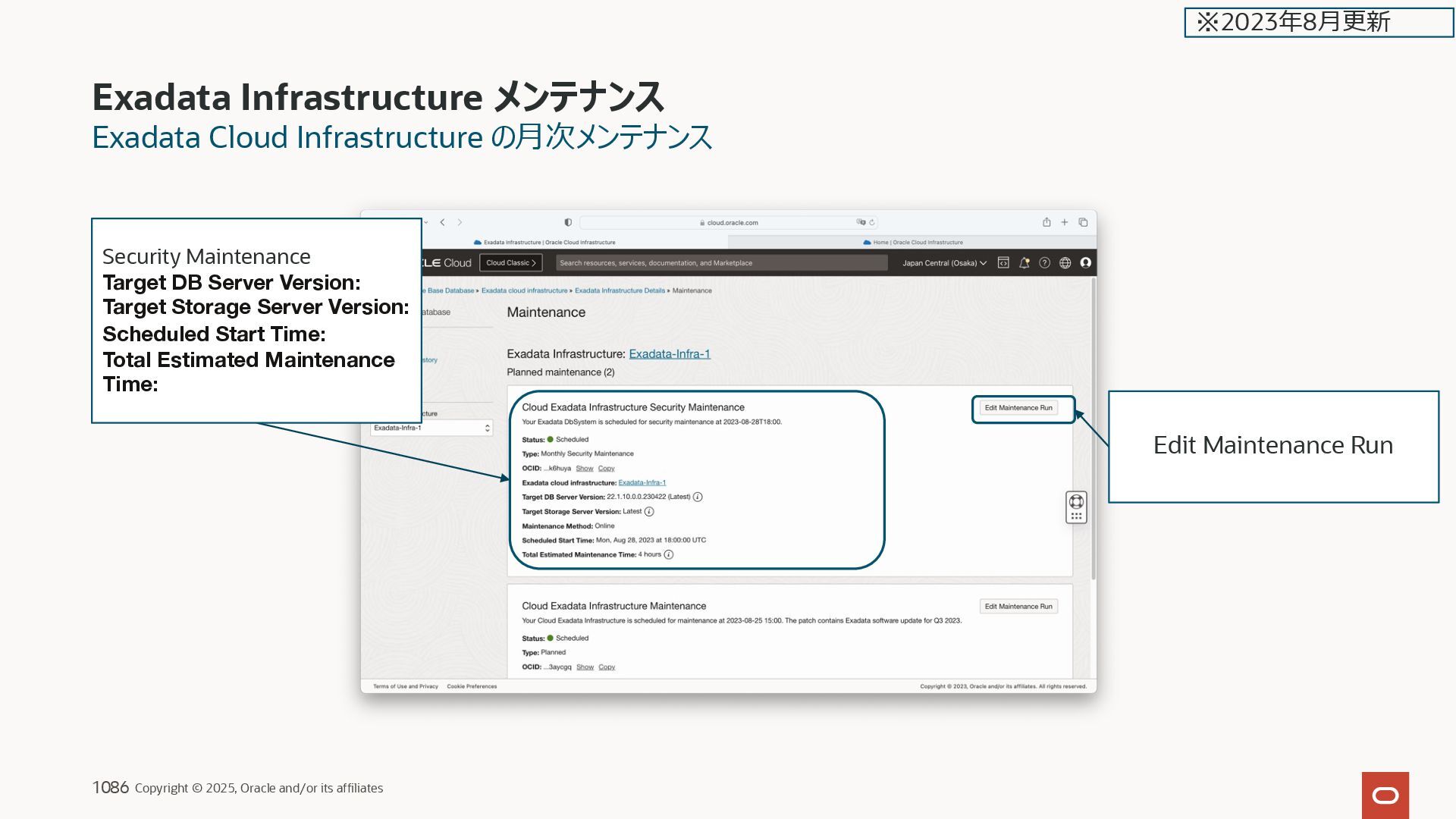Click info icon beside Total Estimated Maintenance Time
Screen dimensions: 1456x819
pos(668,555)
